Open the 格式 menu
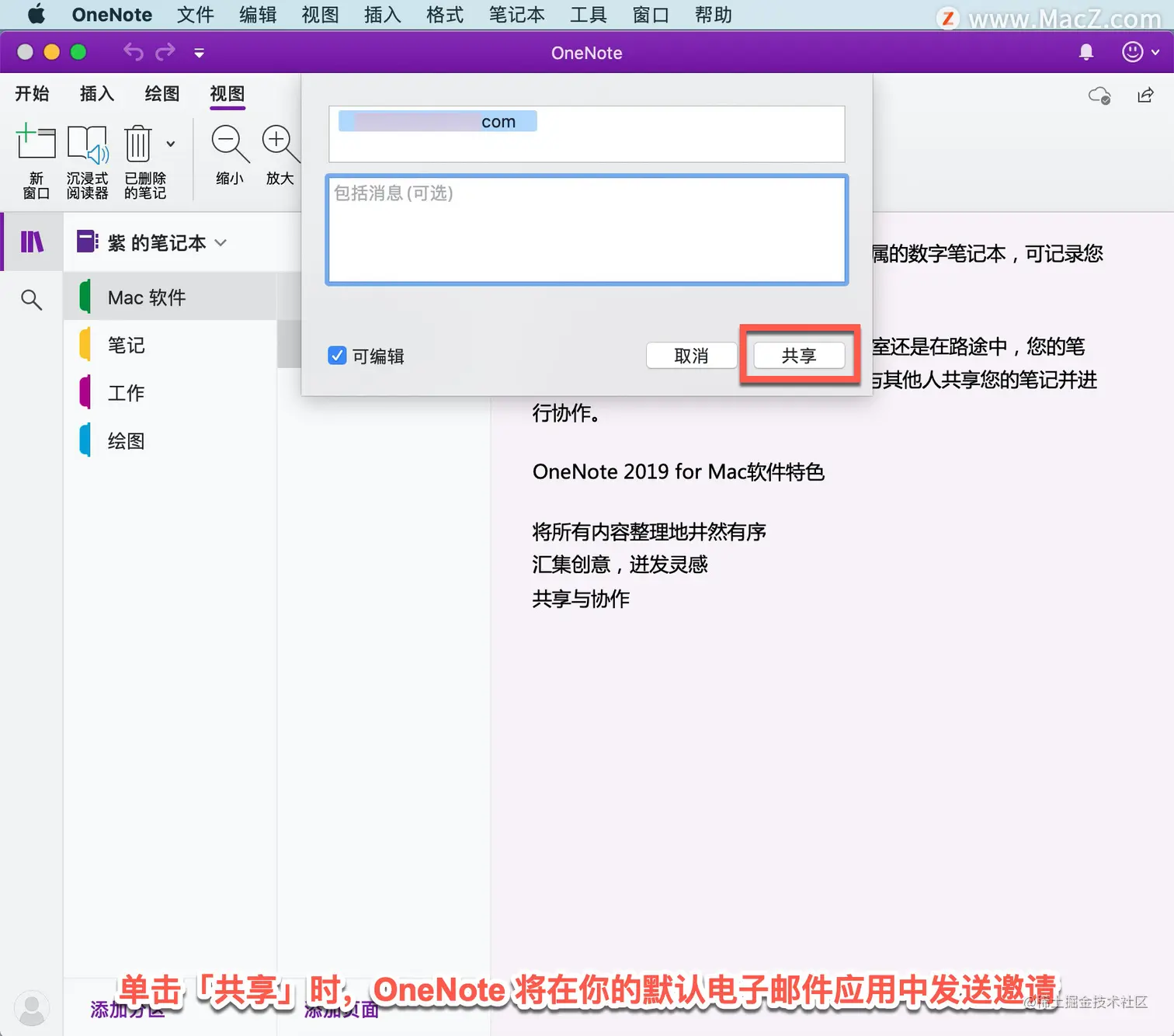Screen dimensions: 1174x1036 point(445,15)
